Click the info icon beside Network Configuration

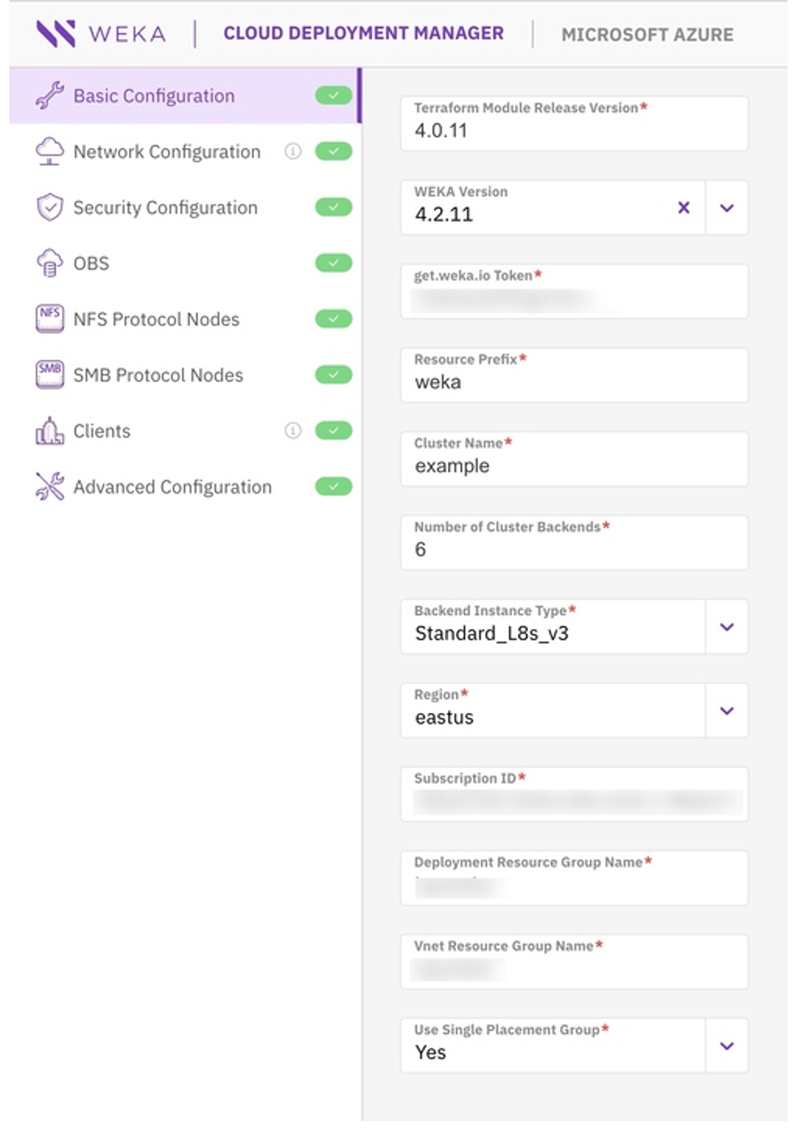[290, 151]
